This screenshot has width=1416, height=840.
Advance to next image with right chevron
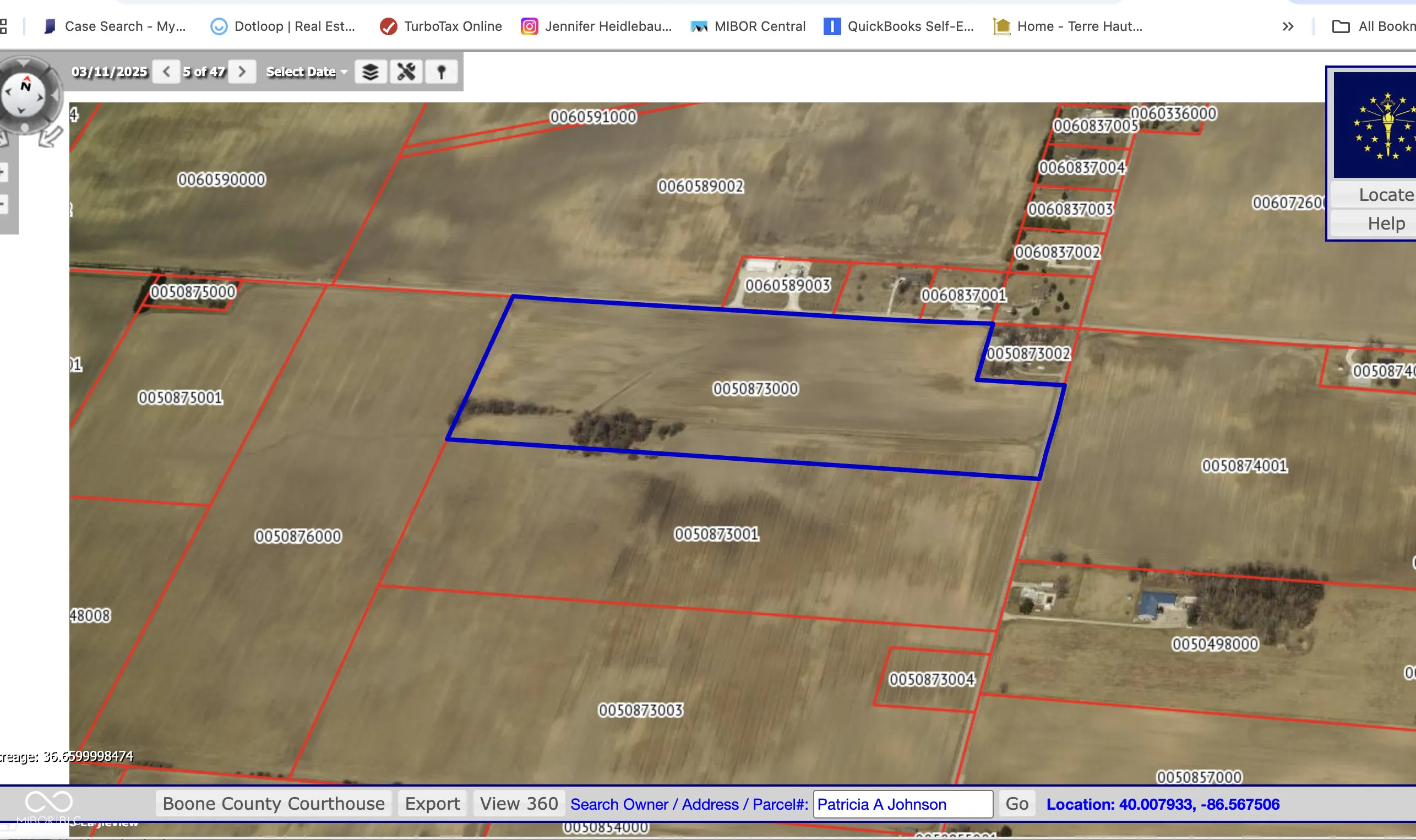click(242, 72)
